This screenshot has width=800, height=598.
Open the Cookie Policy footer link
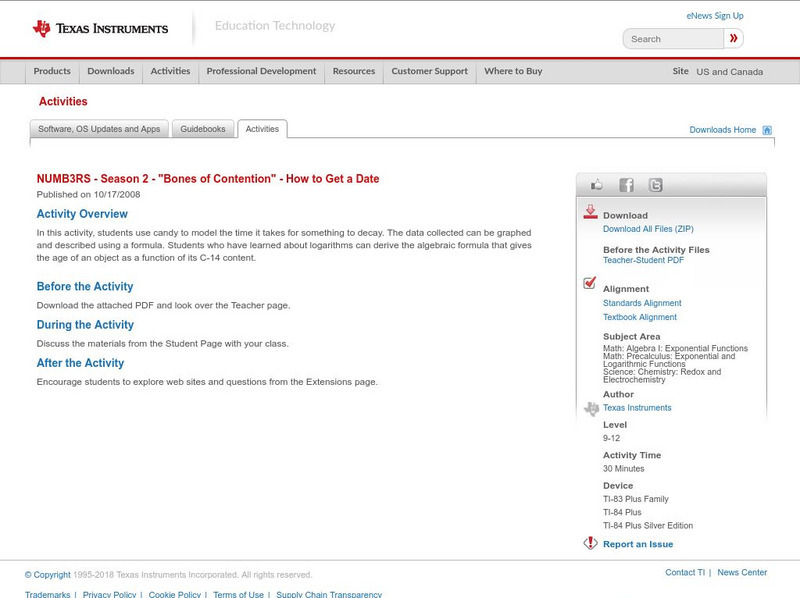pyautogui.click(x=174, y=594)
